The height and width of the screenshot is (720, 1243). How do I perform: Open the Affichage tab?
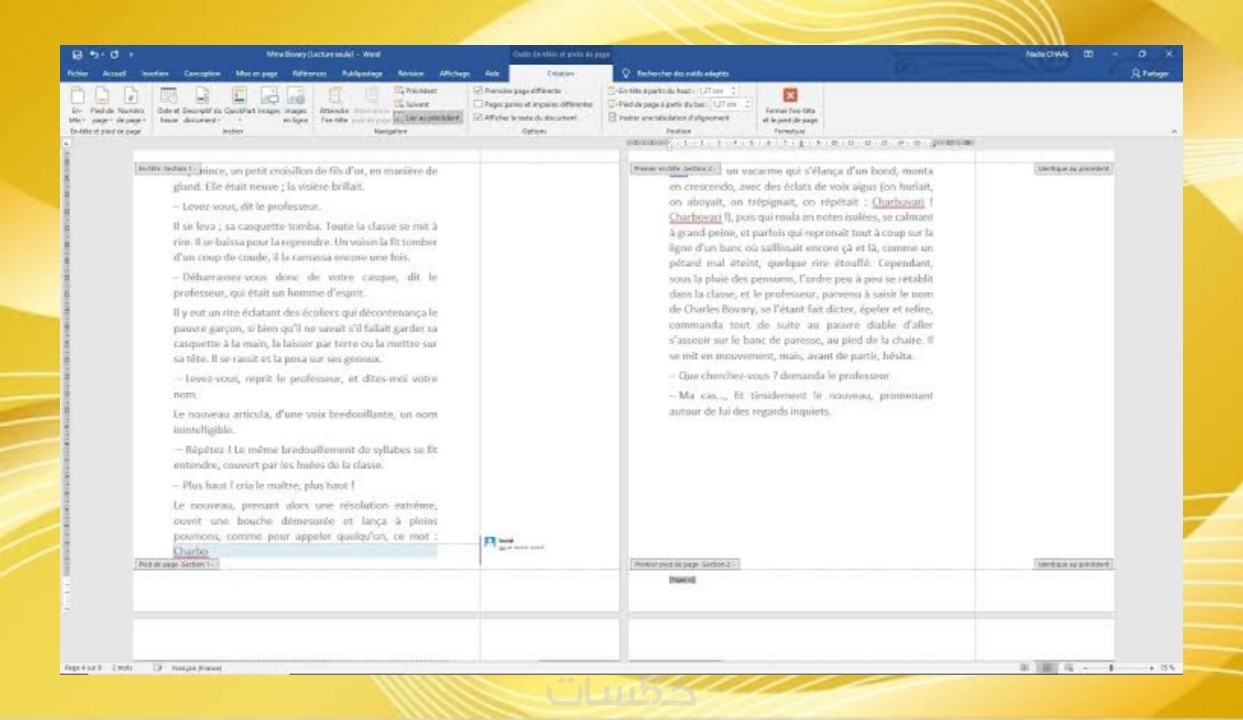click(455, 73)
